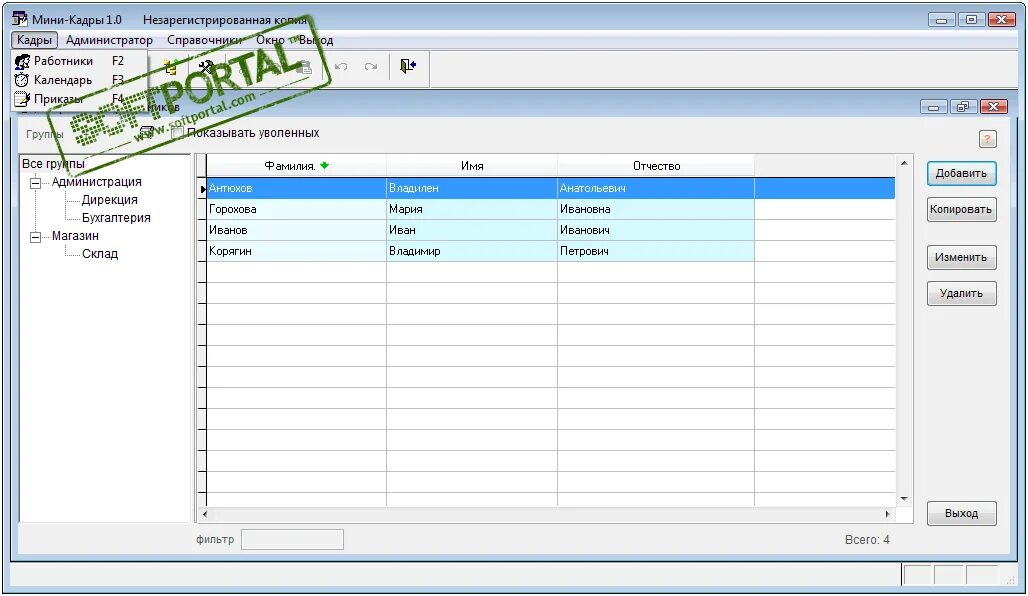Minimize the inner child window
The height and width of the screenshot is (596, 1028).
[x=934, y=106]
